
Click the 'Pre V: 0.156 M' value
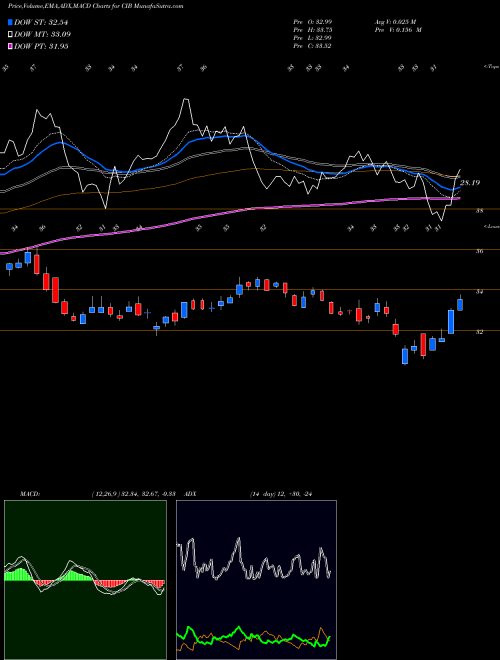coord(398,30)
